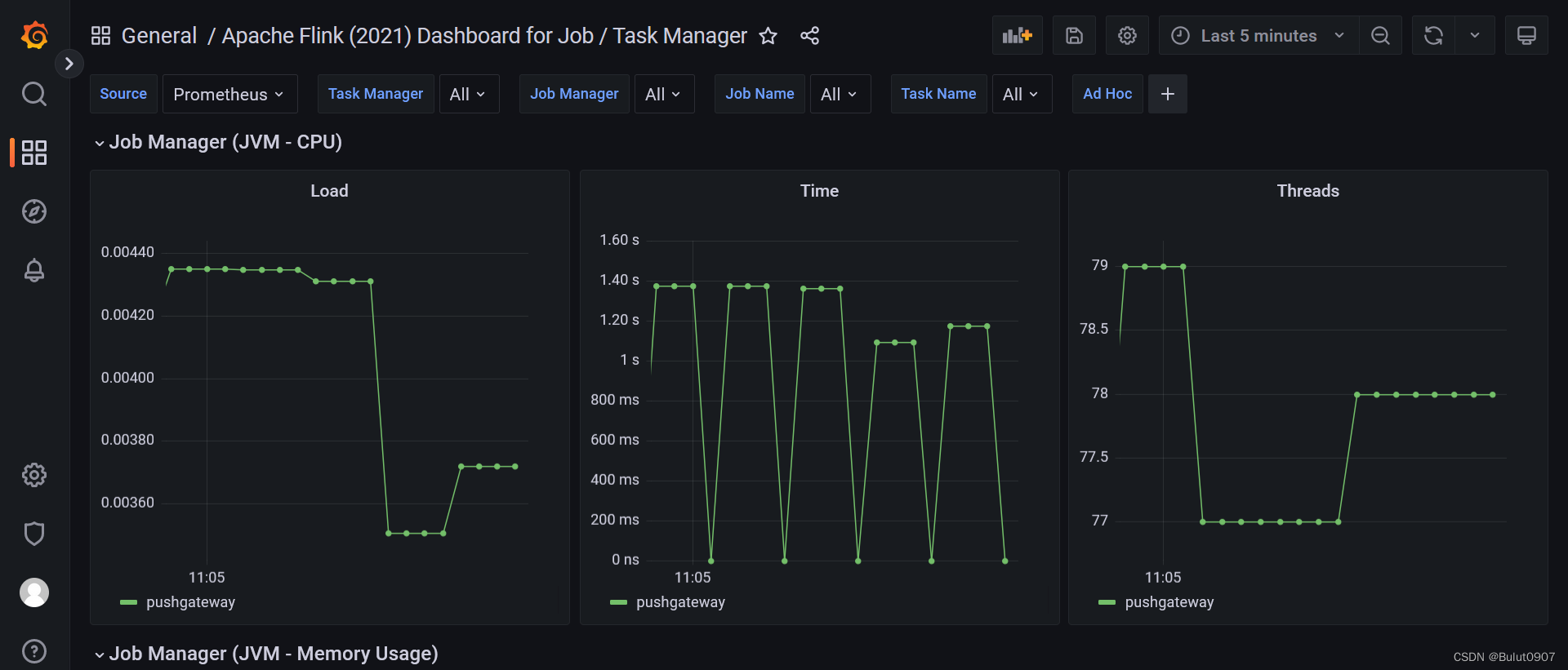Expand the sidebar with the arrow toggle
The width and height of the screenshot is (1568, 670).
(69, 64)
